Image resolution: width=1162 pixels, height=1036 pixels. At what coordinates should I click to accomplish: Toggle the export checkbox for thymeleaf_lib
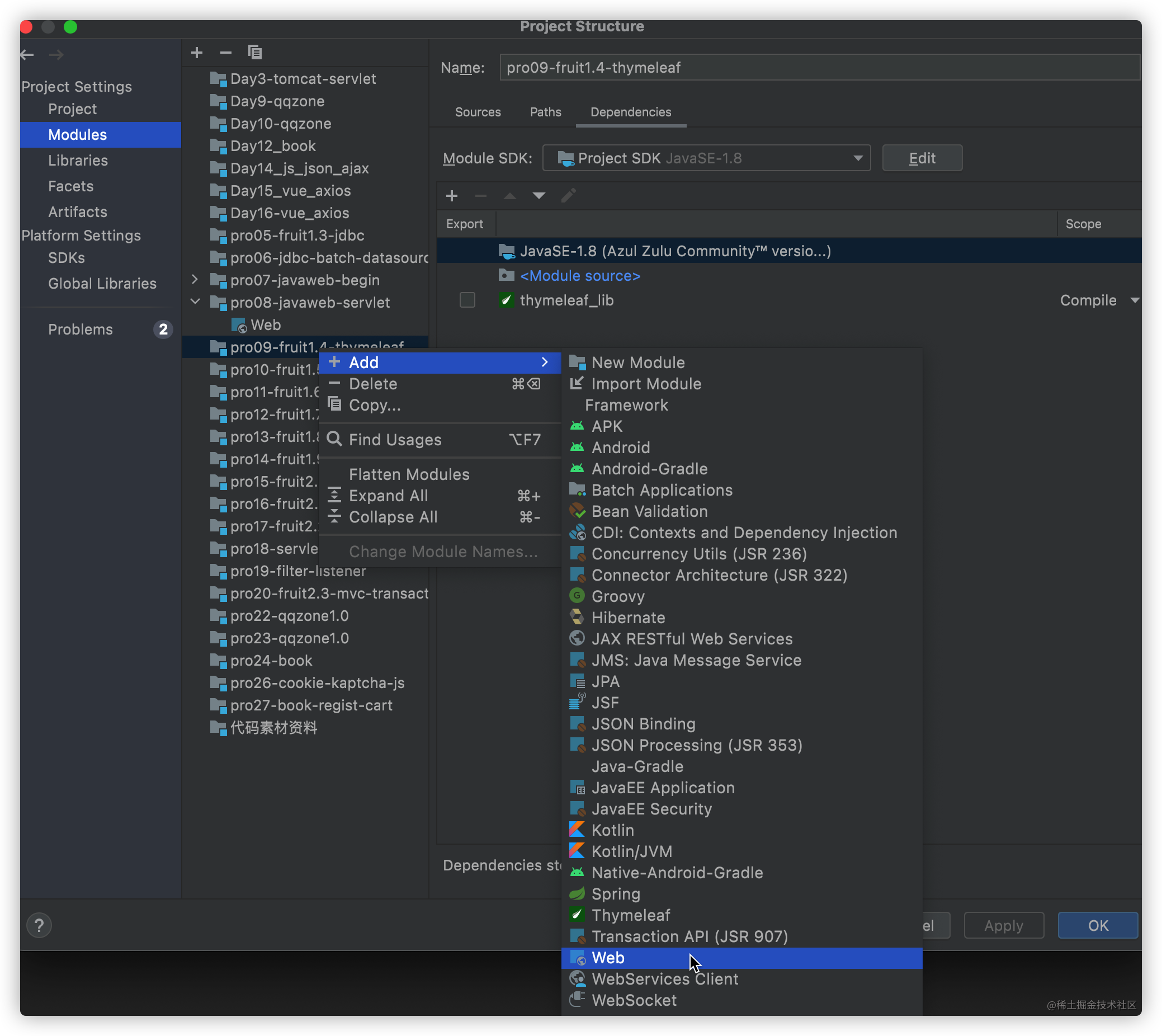tap(467, 300)
